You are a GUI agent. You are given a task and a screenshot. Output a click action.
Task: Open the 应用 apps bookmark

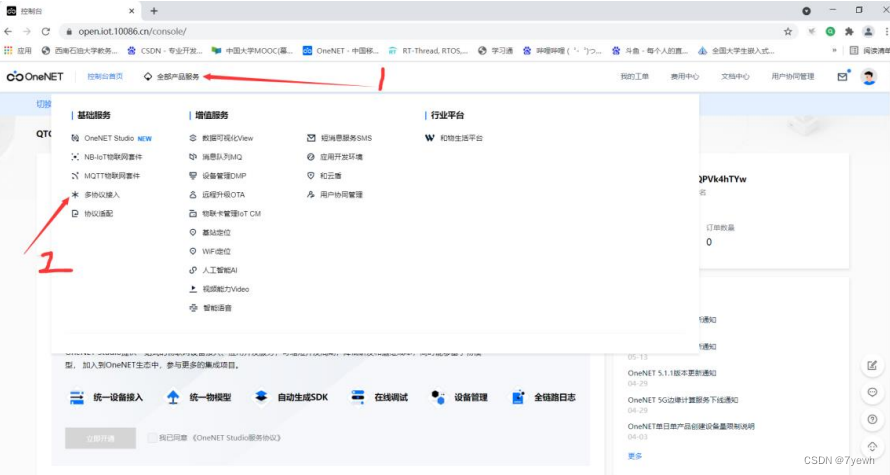18,51
